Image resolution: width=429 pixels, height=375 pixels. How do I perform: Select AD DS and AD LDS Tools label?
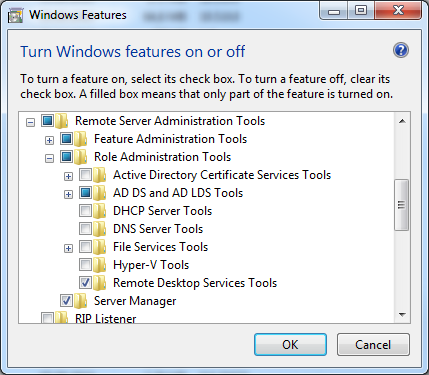tap(178, 193)
